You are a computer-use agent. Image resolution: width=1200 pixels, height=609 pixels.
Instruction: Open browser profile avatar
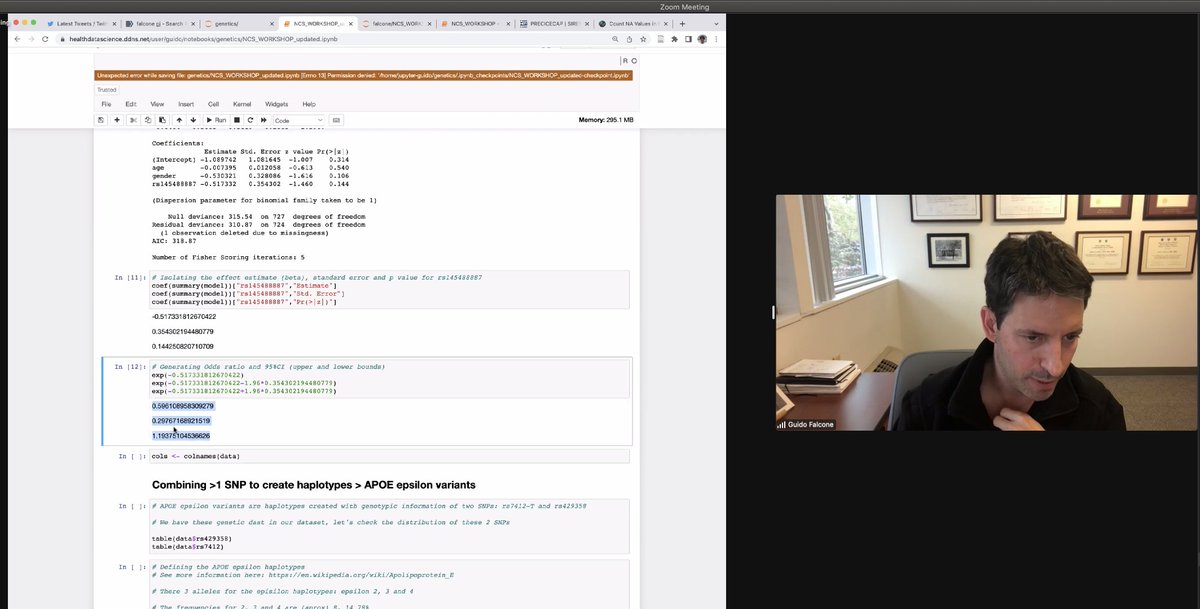point(702,39)
